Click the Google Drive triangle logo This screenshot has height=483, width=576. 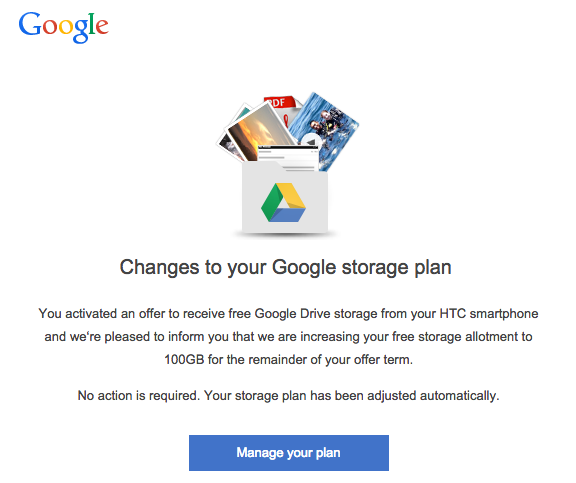[x=283, y=202]
